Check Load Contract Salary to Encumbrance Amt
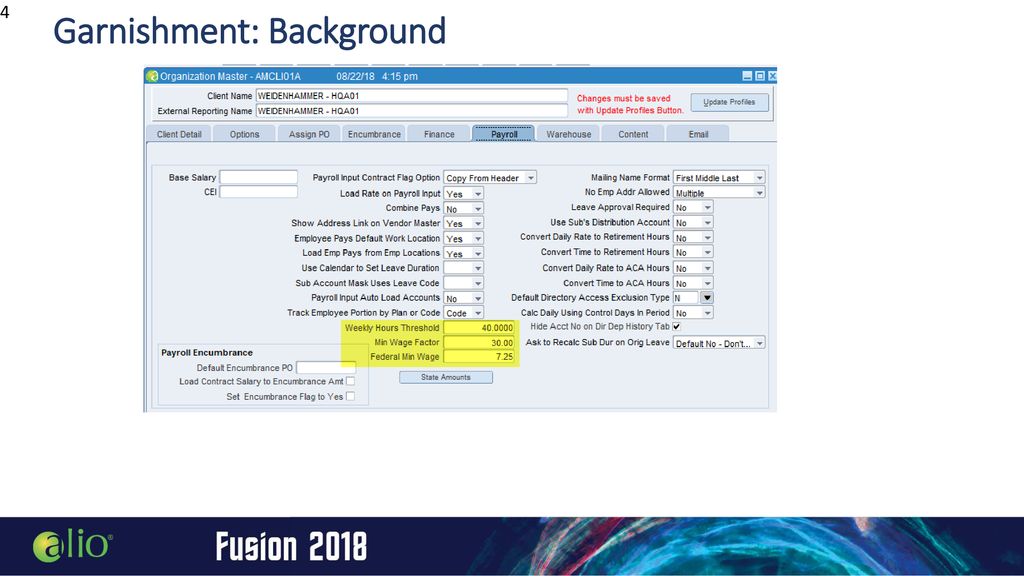Screen dimensions: 1024x576 (351, 381)
